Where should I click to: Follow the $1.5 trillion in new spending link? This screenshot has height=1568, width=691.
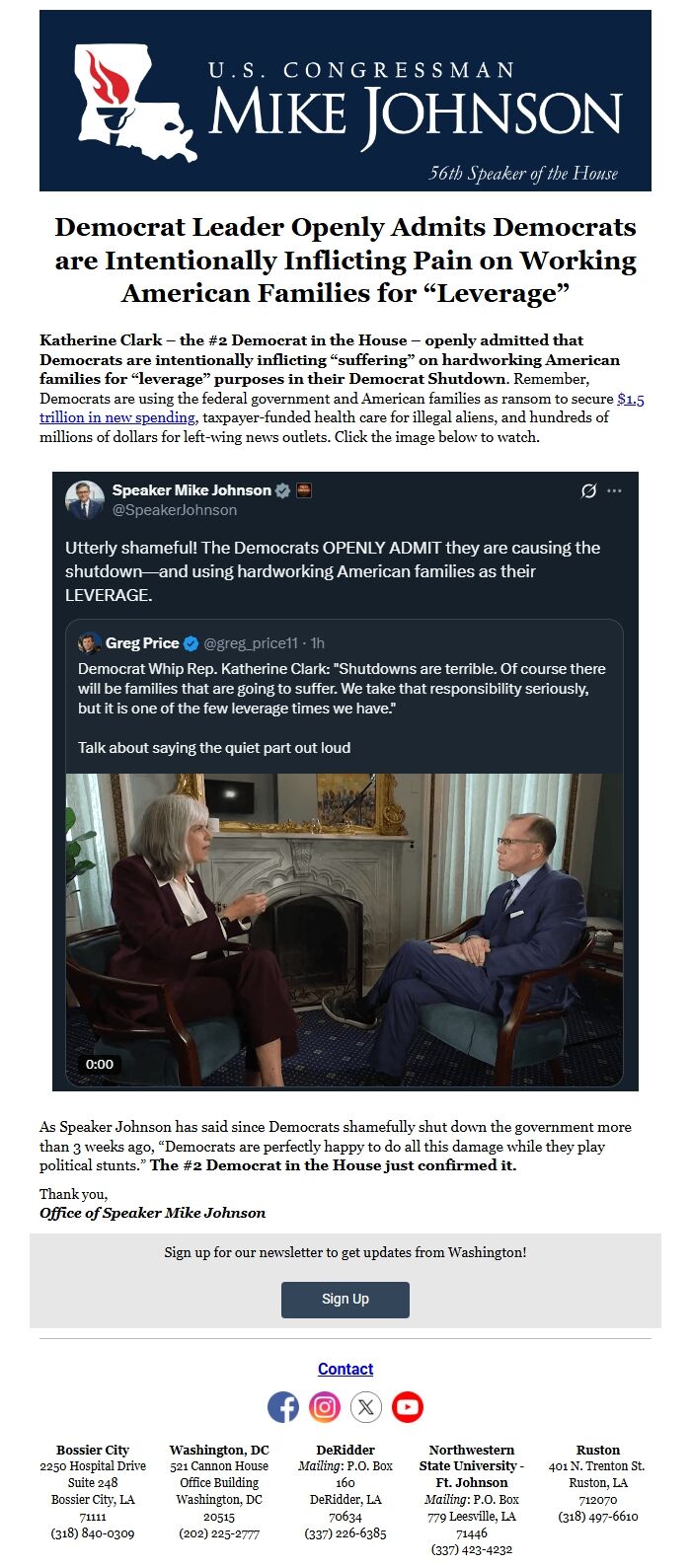point(631,399)
